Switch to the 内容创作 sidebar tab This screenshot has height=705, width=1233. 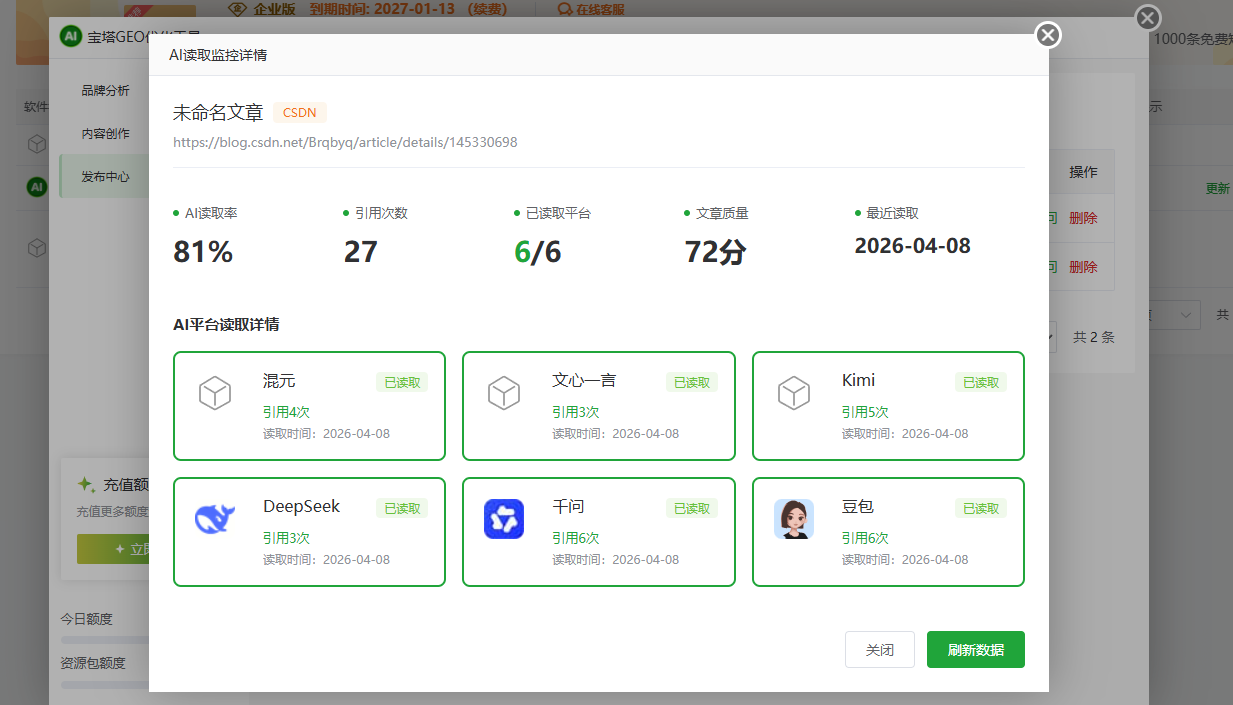105,134
